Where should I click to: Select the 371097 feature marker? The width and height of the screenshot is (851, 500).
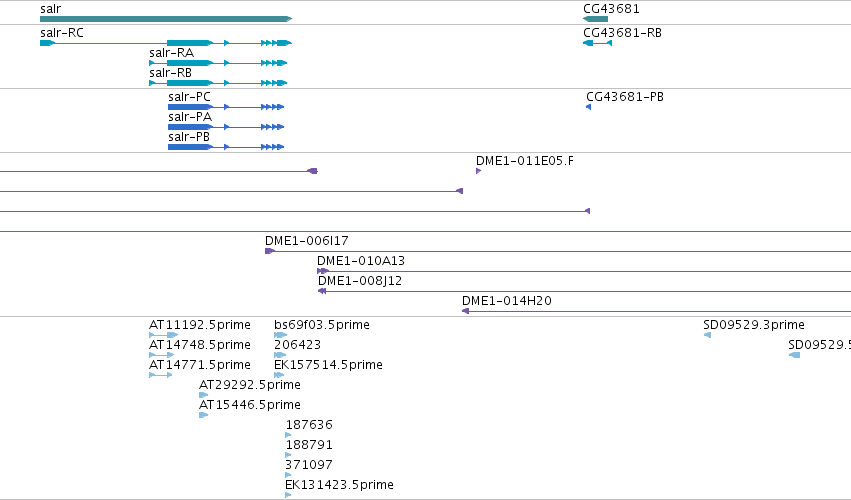pyautogui.click(x=288, y=475)
